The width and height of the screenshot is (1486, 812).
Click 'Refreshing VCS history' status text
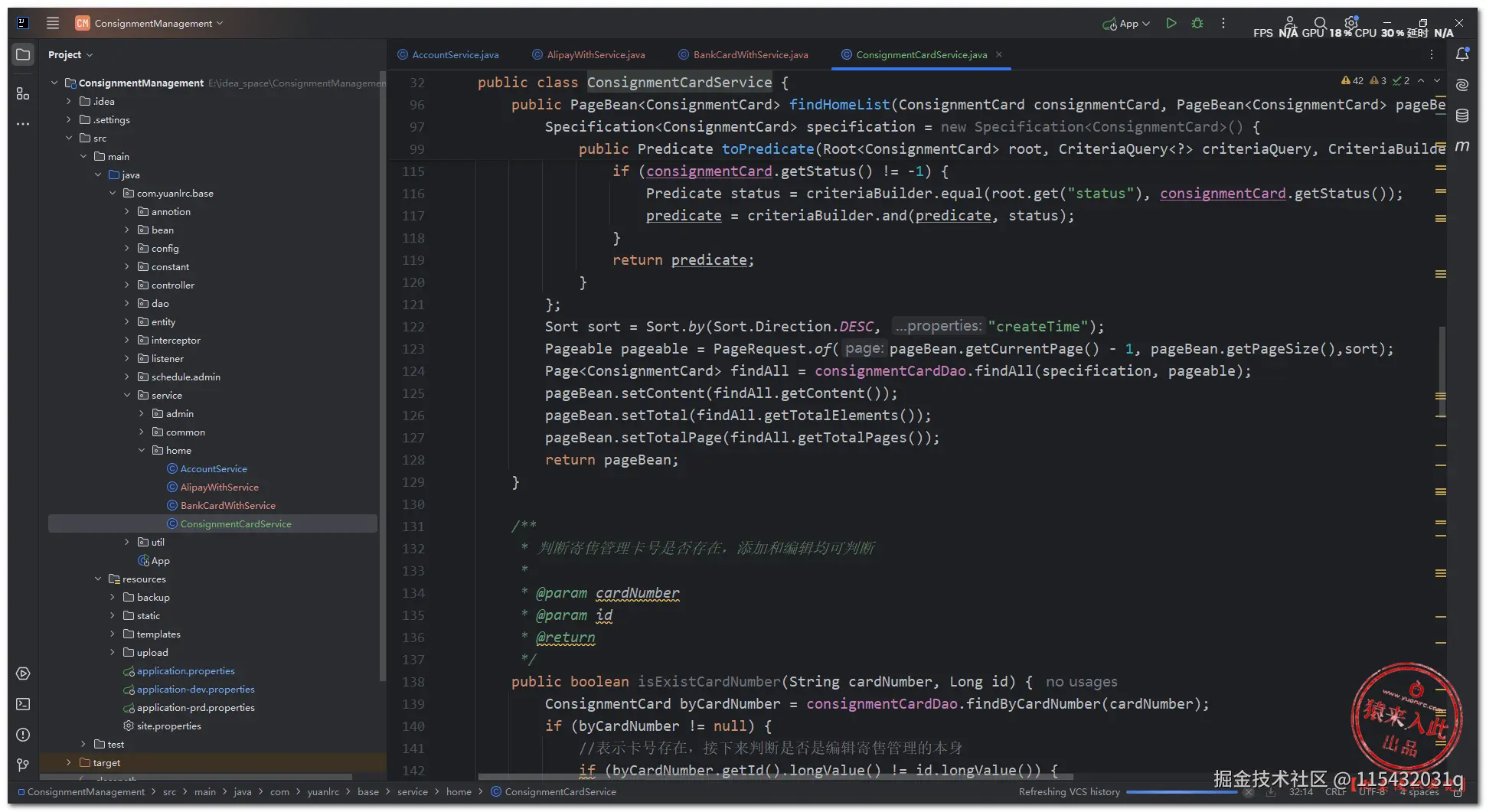[x=1069, y=791]
